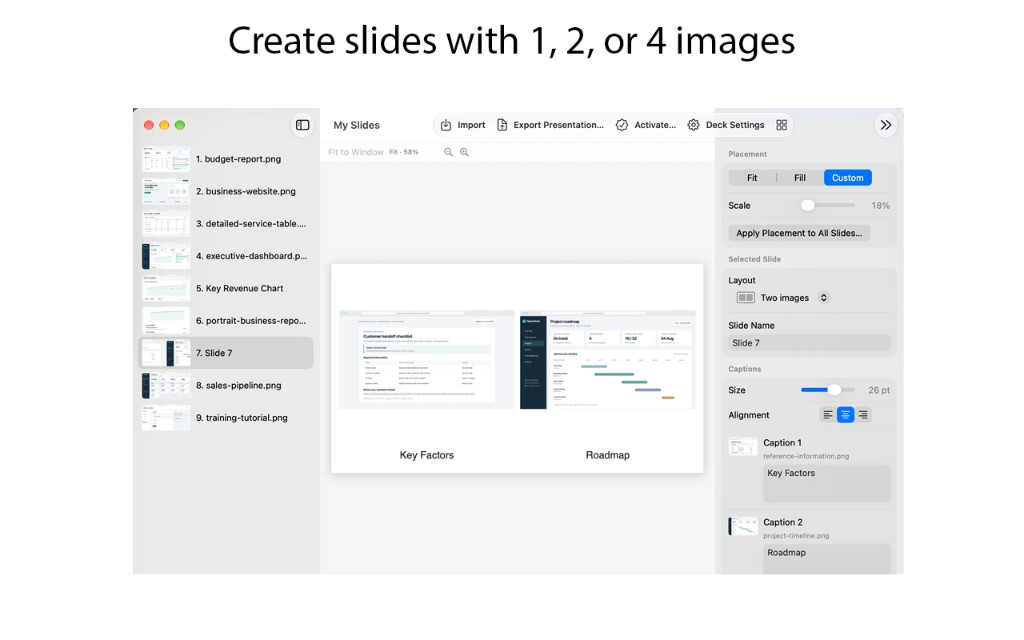1024x640 pixels.
Task: Select slide 8 sales-pipeline.png
Action: pyautogui.click(x=226, y=385)
